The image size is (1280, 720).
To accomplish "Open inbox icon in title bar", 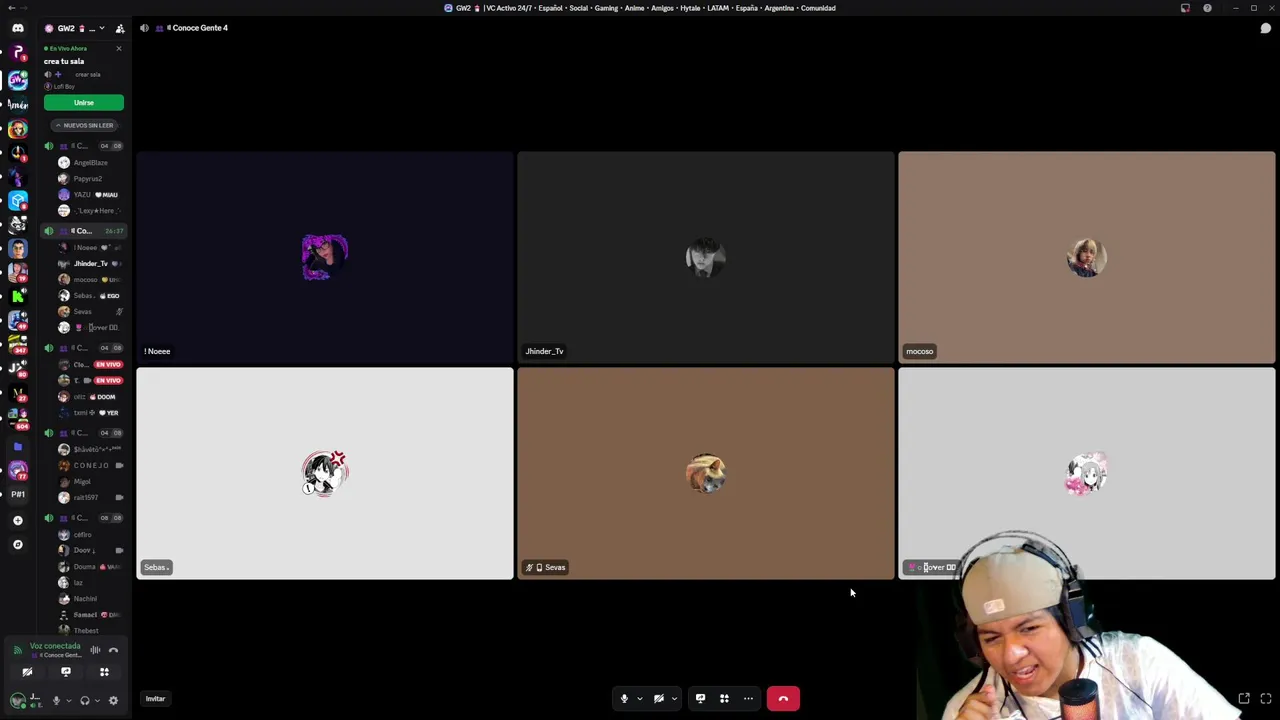I will tap(1185, 8).
